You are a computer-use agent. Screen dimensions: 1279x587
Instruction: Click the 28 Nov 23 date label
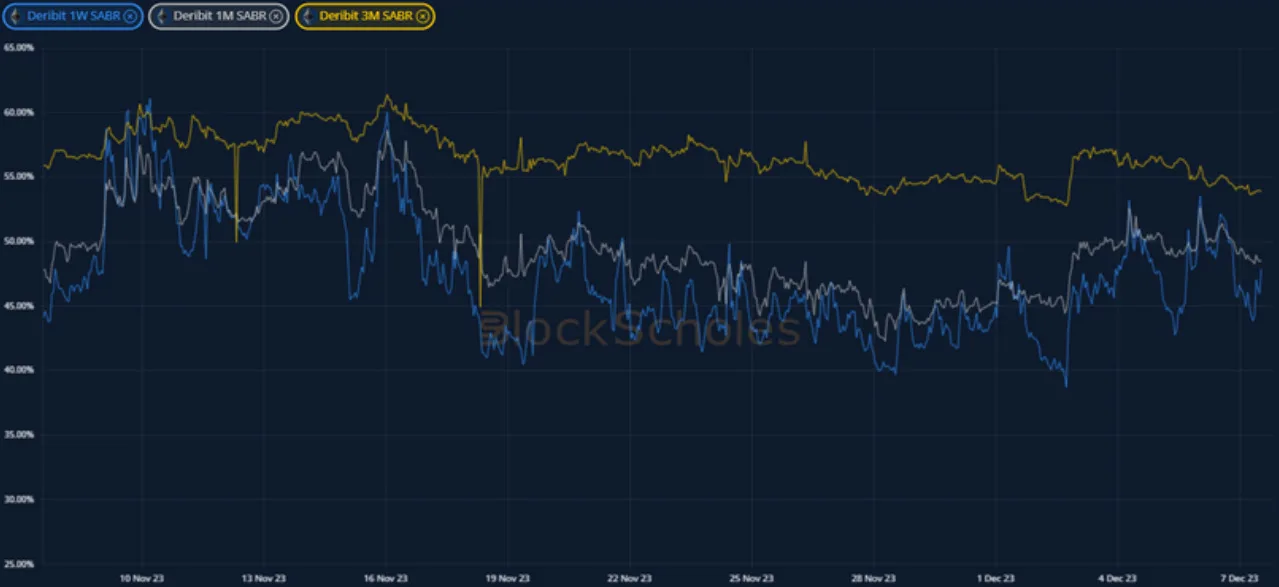click(873, 579)
